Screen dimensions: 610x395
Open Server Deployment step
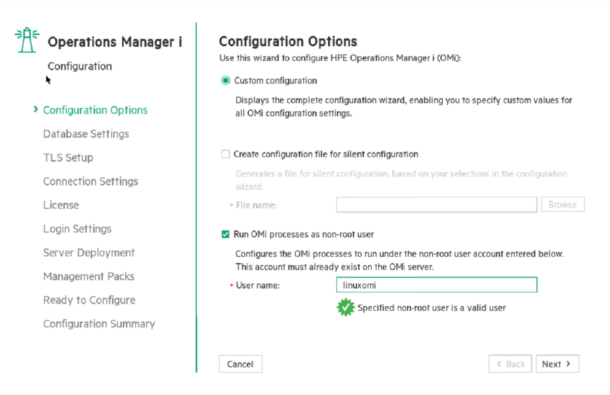(x=89, y=253)
